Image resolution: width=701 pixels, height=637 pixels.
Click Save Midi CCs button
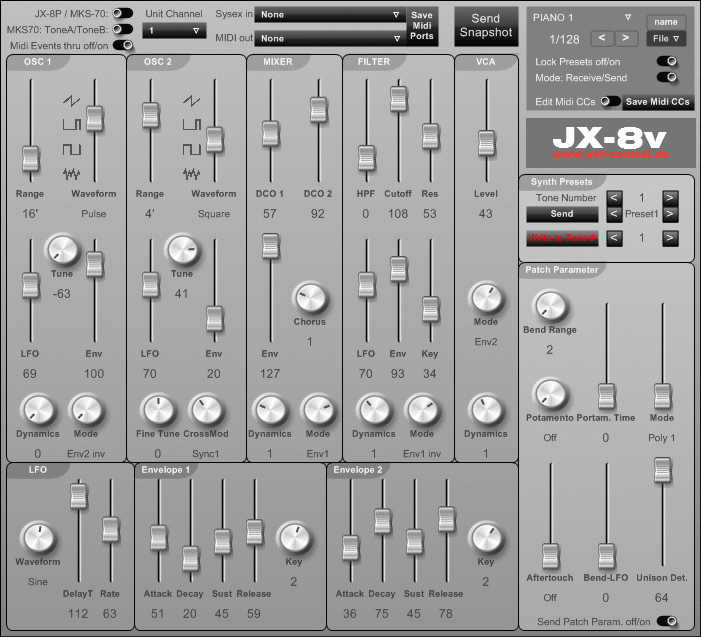658,102
